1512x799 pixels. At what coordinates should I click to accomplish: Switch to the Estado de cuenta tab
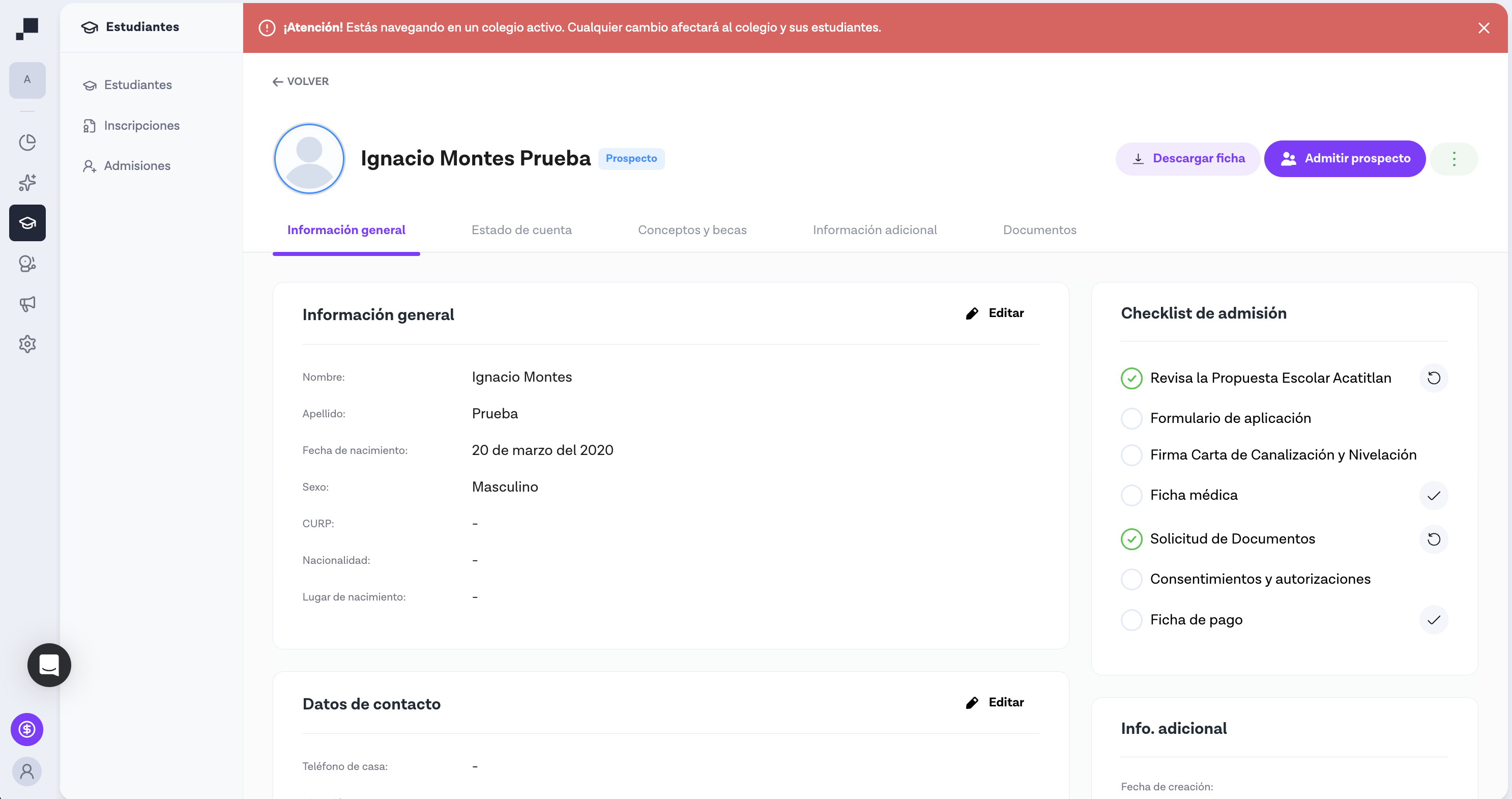[521, 230]
